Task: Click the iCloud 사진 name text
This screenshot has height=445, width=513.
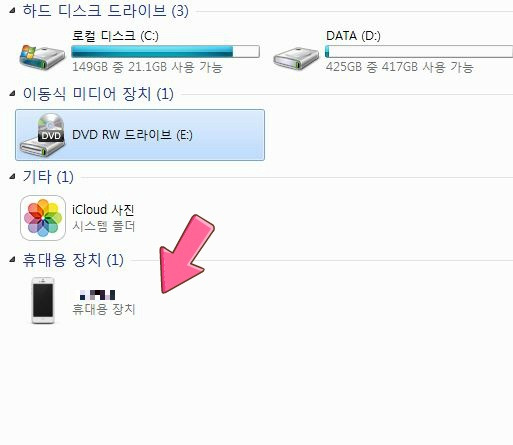Action: click(103, 210)
